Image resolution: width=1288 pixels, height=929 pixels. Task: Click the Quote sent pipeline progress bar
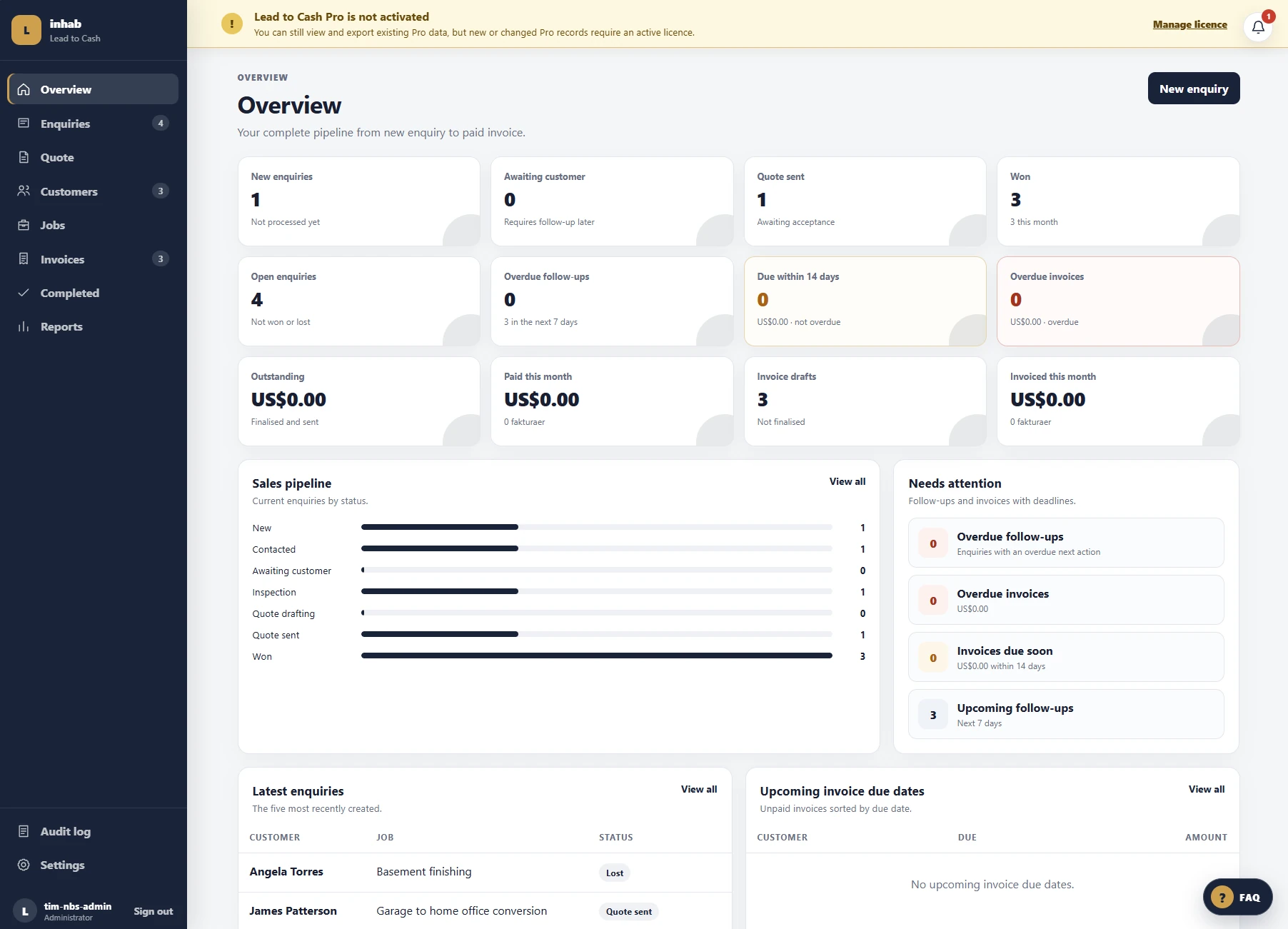click(597, 634)
